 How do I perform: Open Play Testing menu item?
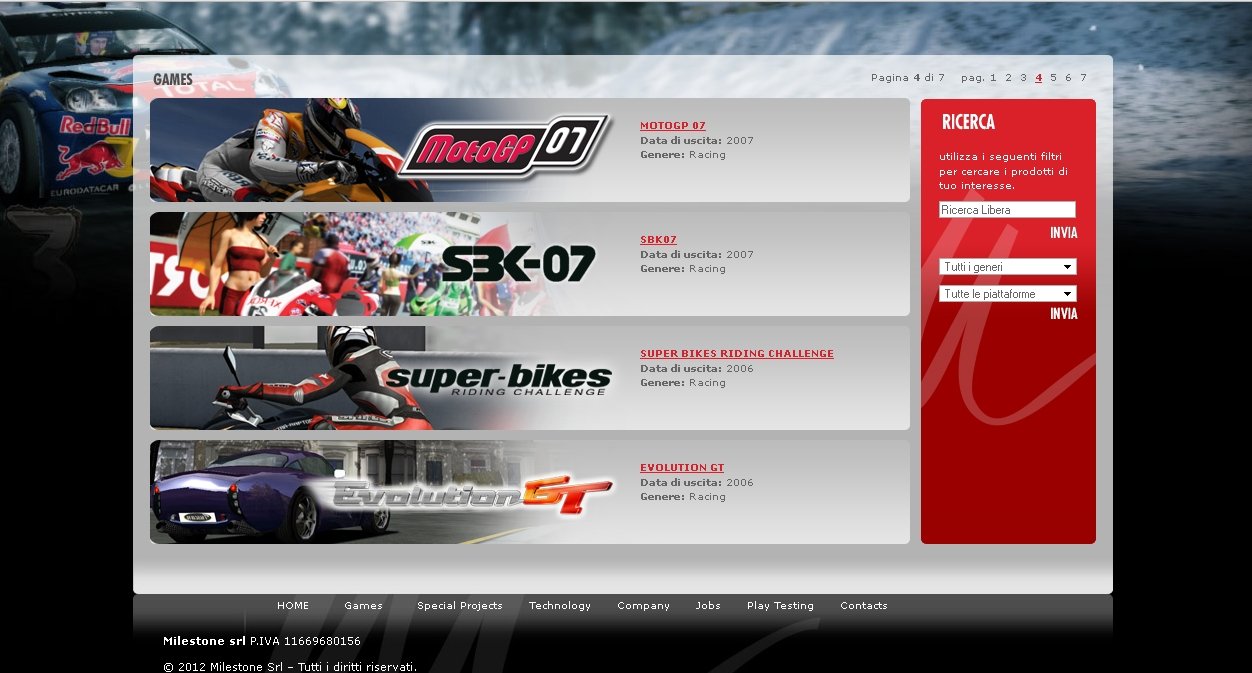[780, 606]
